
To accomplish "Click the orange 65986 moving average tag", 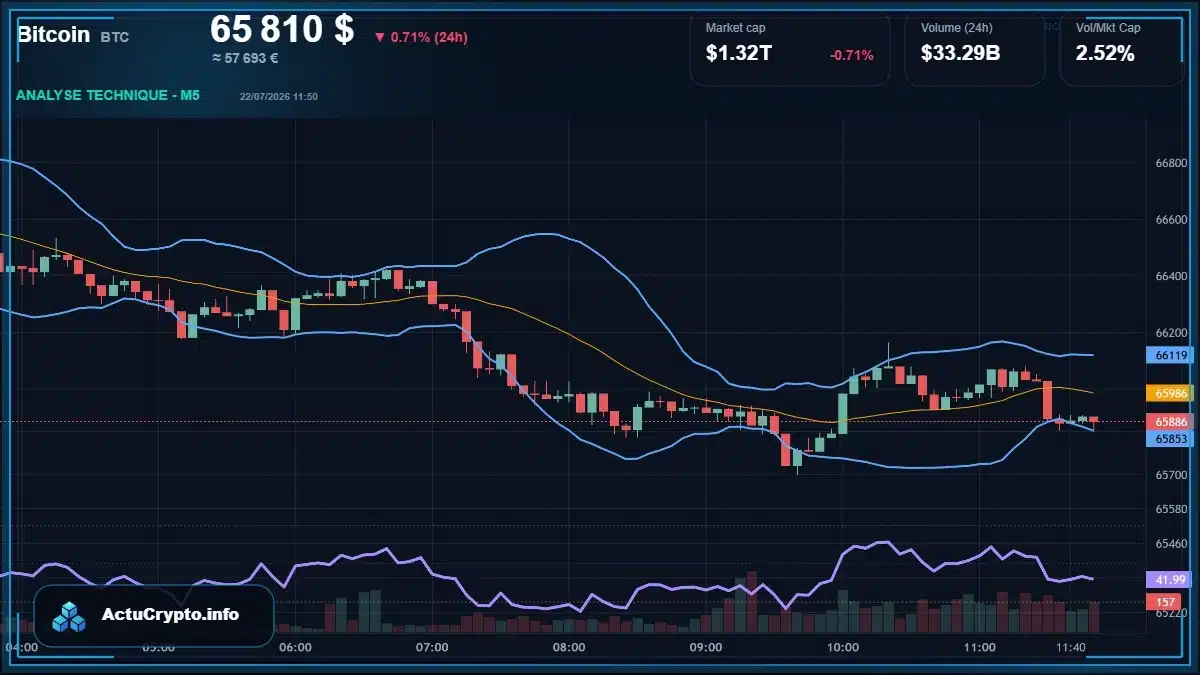I will point(1171,393).
